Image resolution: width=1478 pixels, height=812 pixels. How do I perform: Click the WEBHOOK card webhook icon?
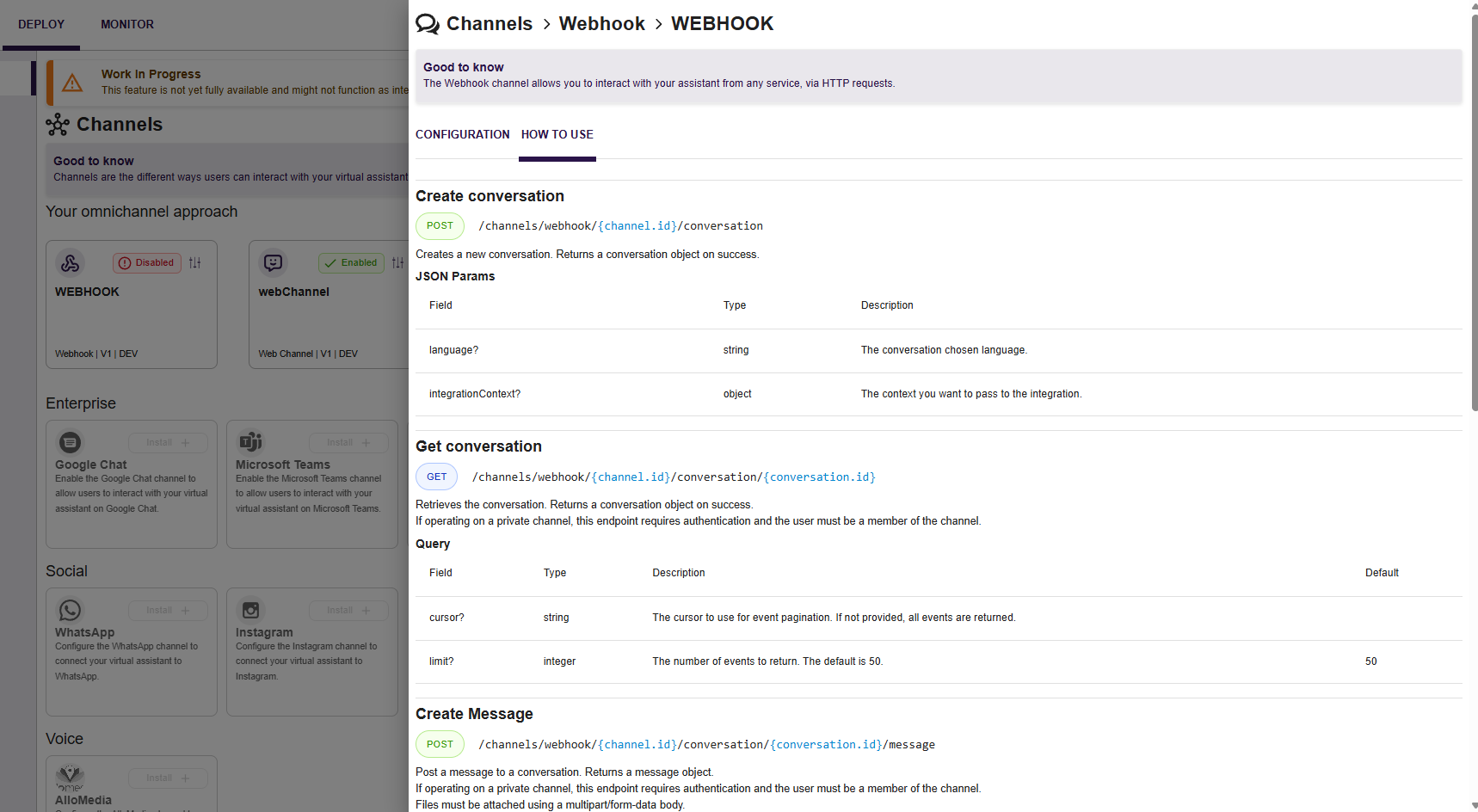coord(70,262)
